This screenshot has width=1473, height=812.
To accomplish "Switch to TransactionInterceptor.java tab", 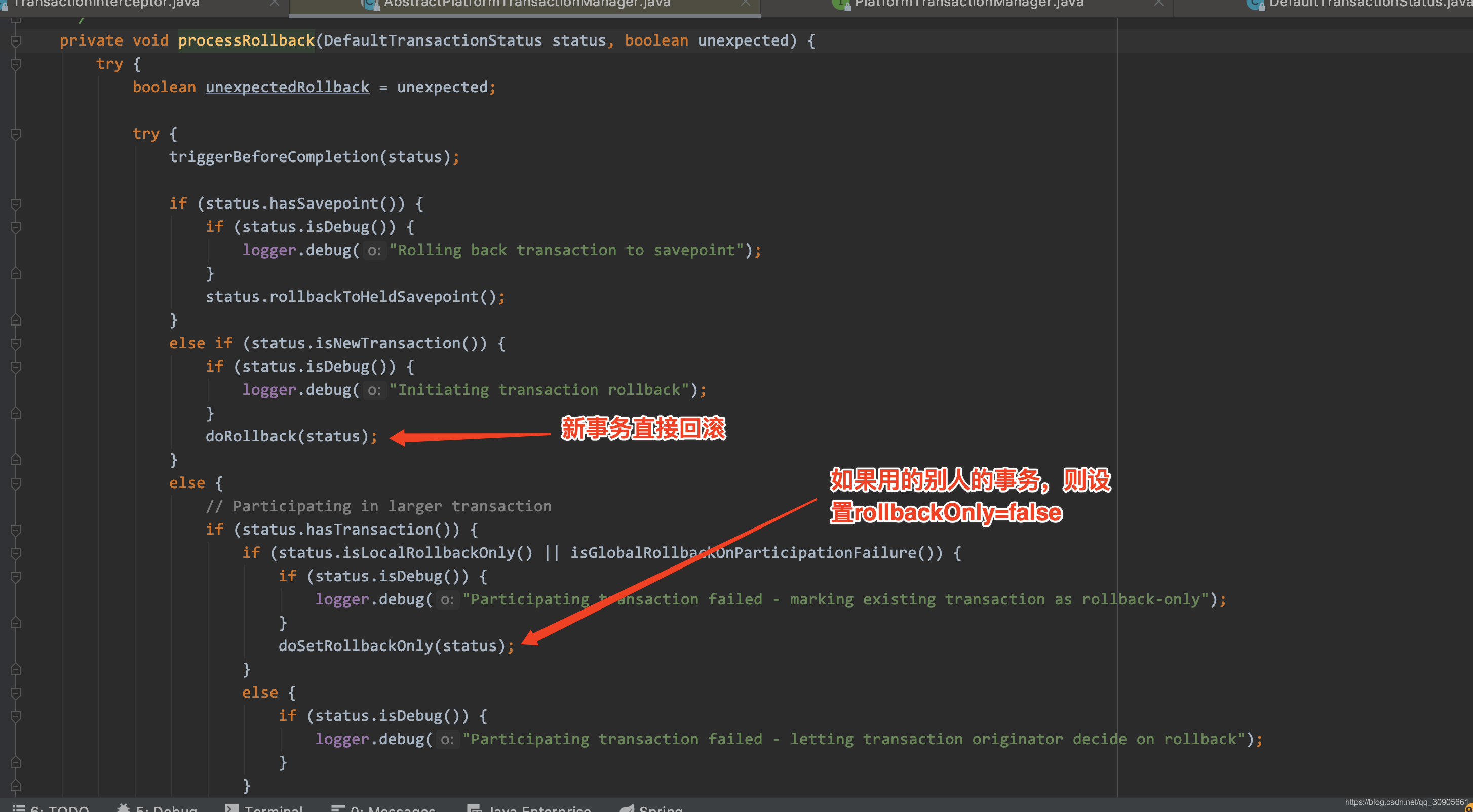I will click(106, 4).
